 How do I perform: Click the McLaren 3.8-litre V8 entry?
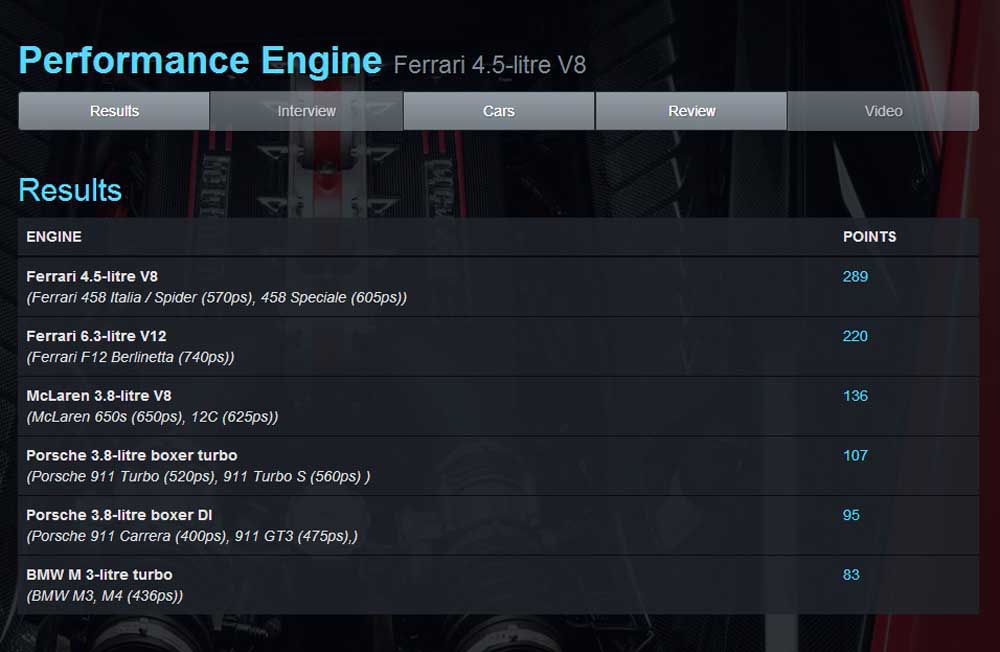pyautogui.click(x=99, y=396)
